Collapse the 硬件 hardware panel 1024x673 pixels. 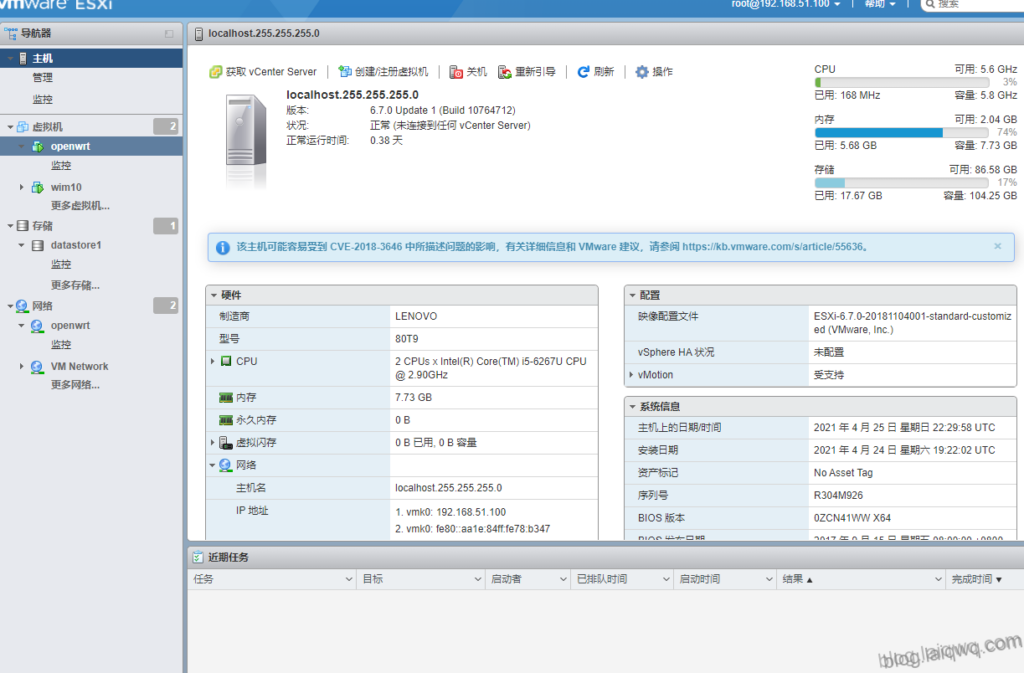click(212, 295)
